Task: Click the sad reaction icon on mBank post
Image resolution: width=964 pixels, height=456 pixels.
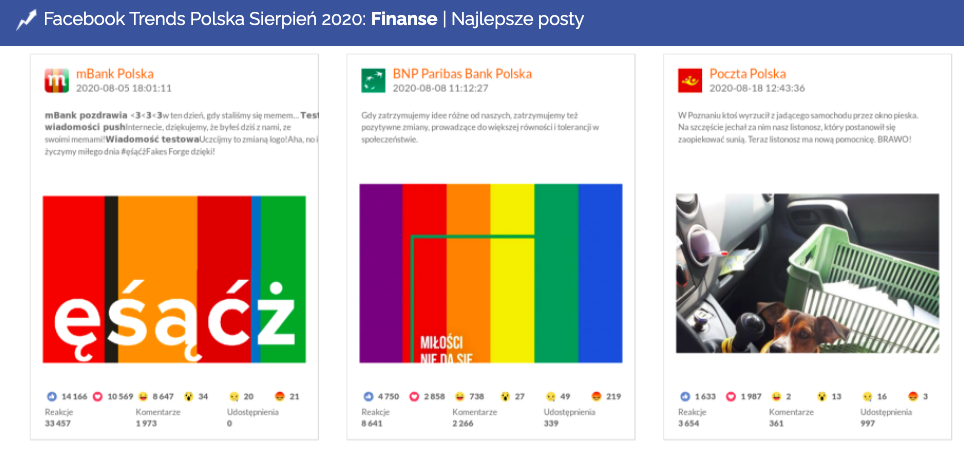Action: click(x=234, y=397)
